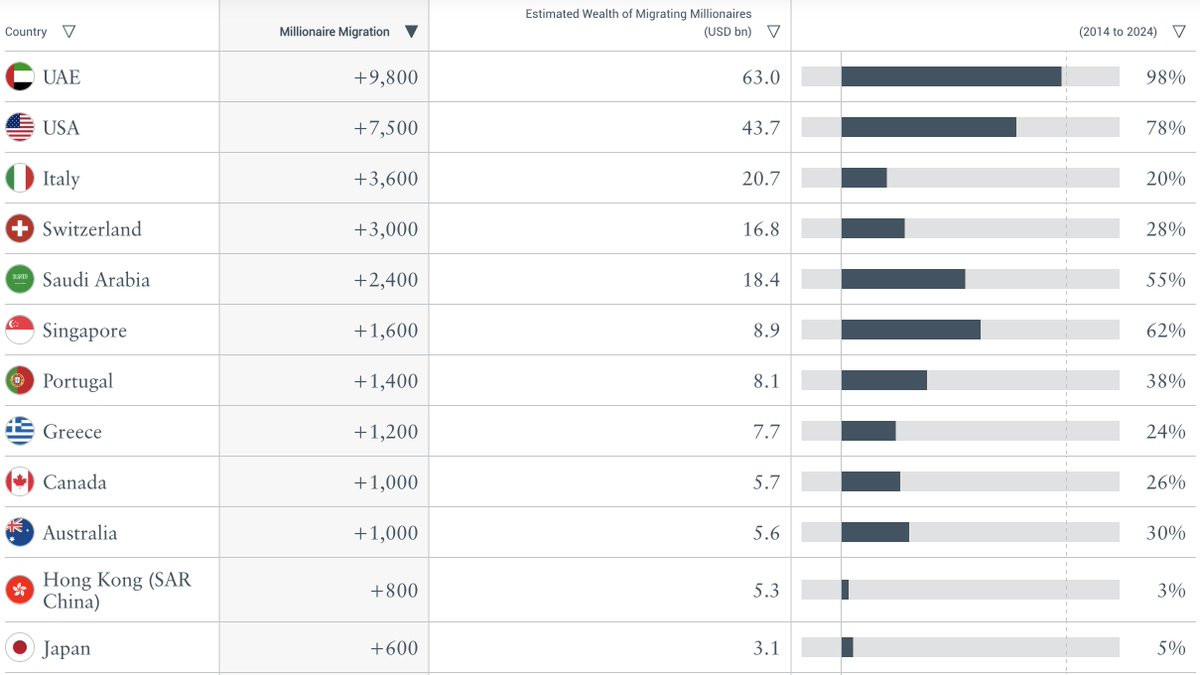This screenshot has width=1200, height=675.
Task: Click the Millionaire Migration header label
Action: [335, 32]
